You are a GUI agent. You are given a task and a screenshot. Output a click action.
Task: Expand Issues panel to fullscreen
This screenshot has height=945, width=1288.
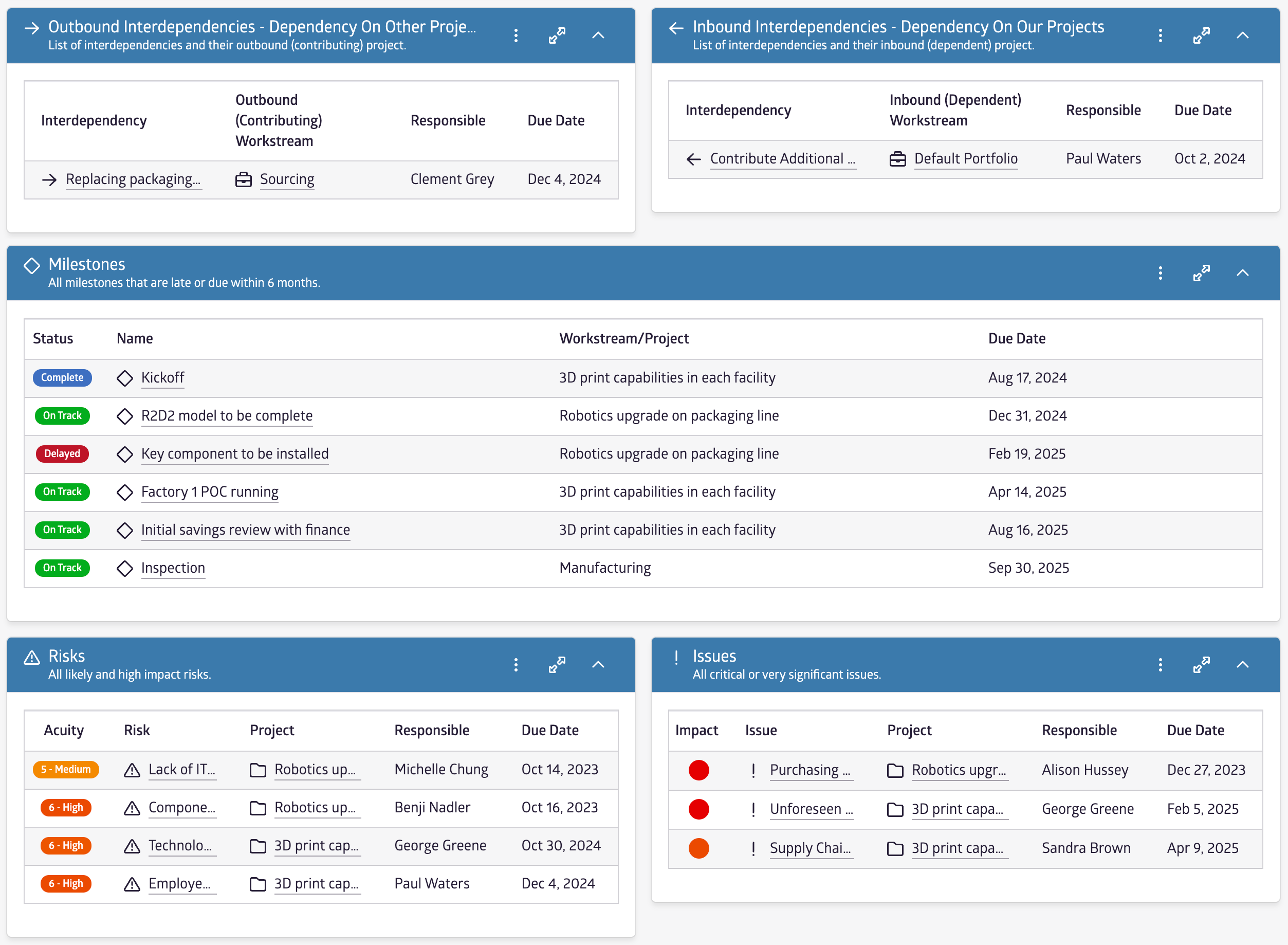coord(1201,665)
